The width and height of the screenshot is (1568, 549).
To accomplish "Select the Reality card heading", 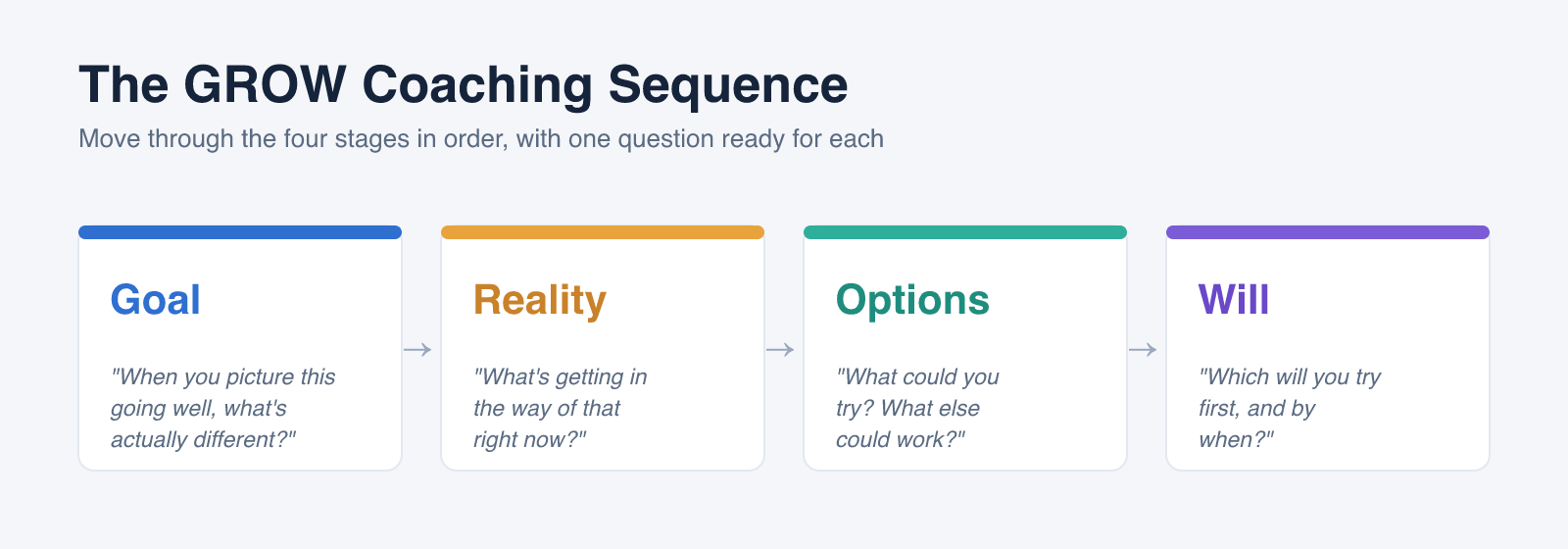I will [x=540, y=300].
